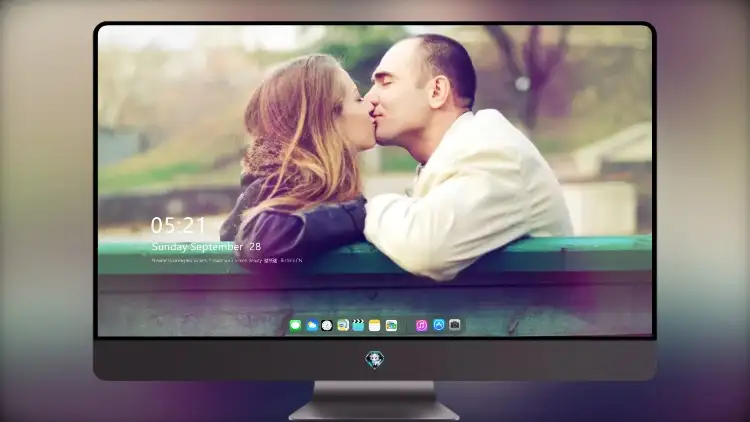
Task: Open the blue App Store icon
Action: (439, 325)
